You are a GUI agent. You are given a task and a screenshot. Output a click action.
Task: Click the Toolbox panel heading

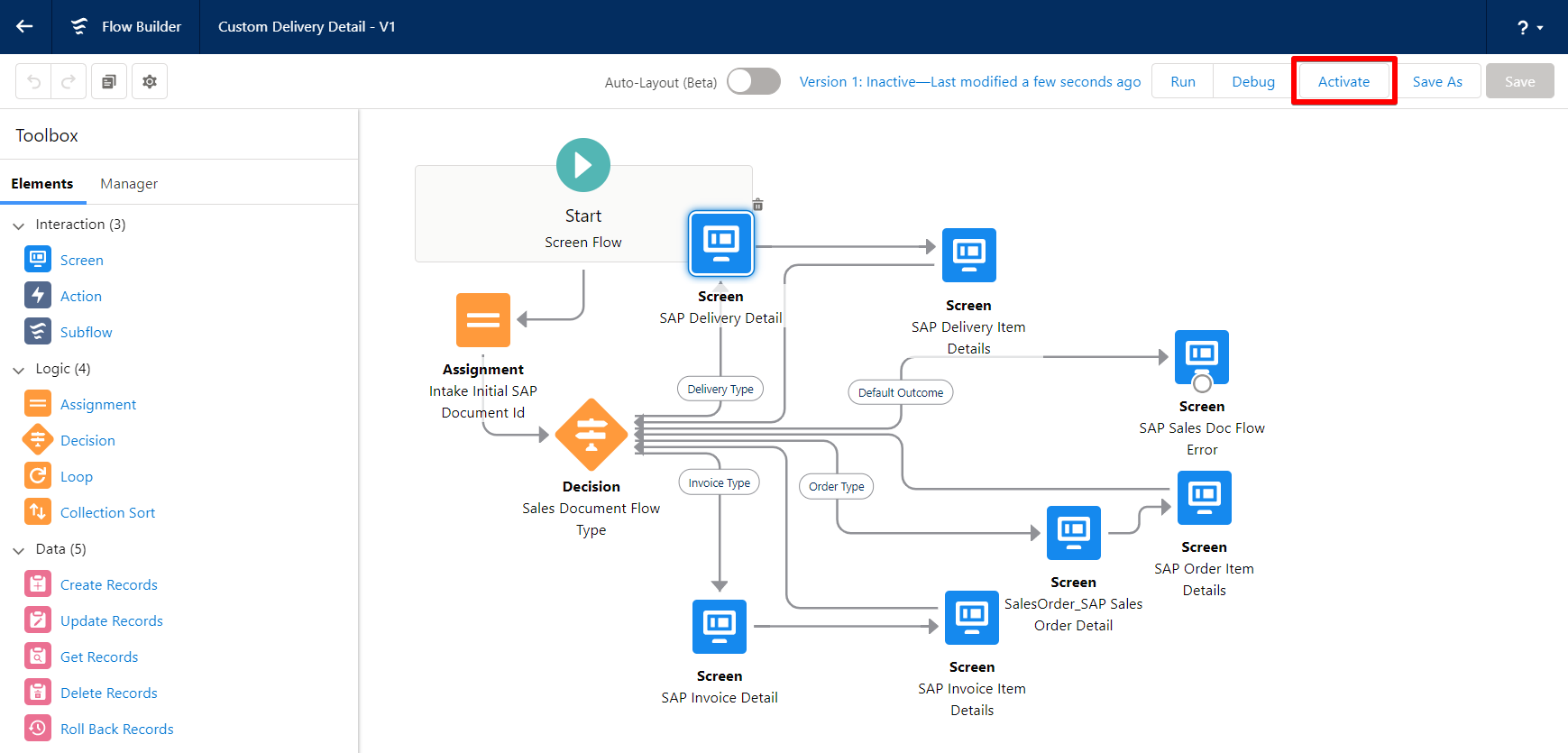pyautogui.click(x=47, y=135)
